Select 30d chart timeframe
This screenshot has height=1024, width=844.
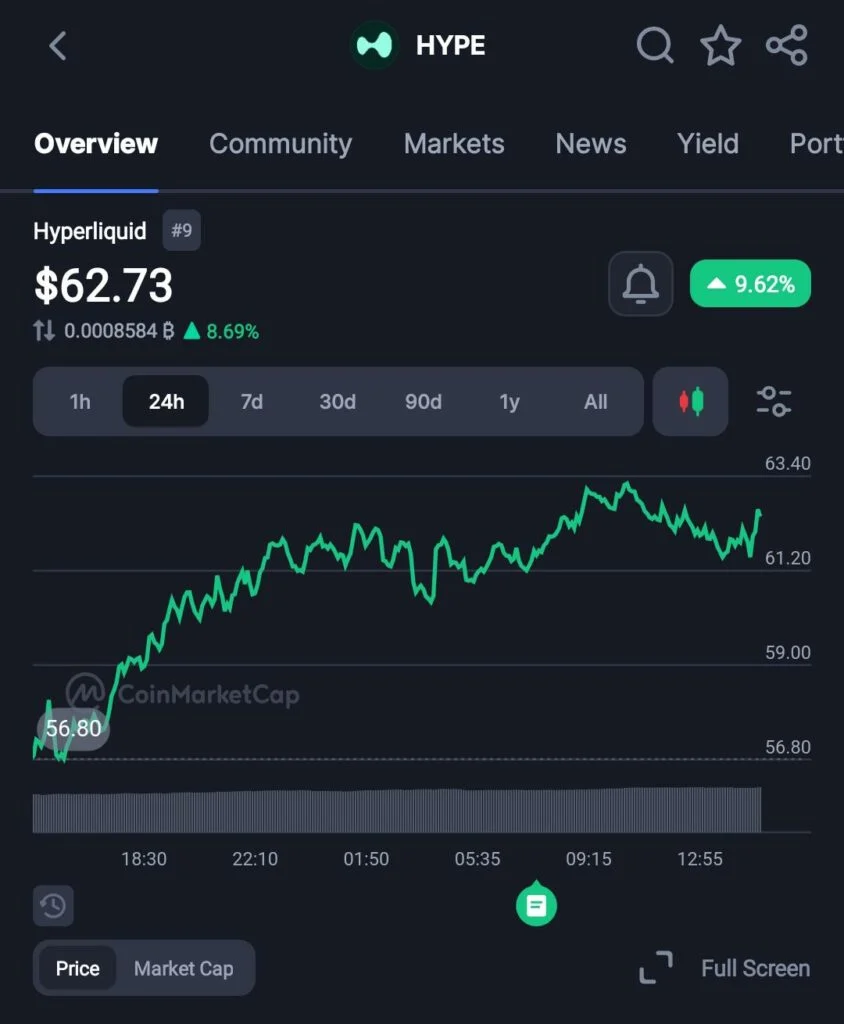337,401
